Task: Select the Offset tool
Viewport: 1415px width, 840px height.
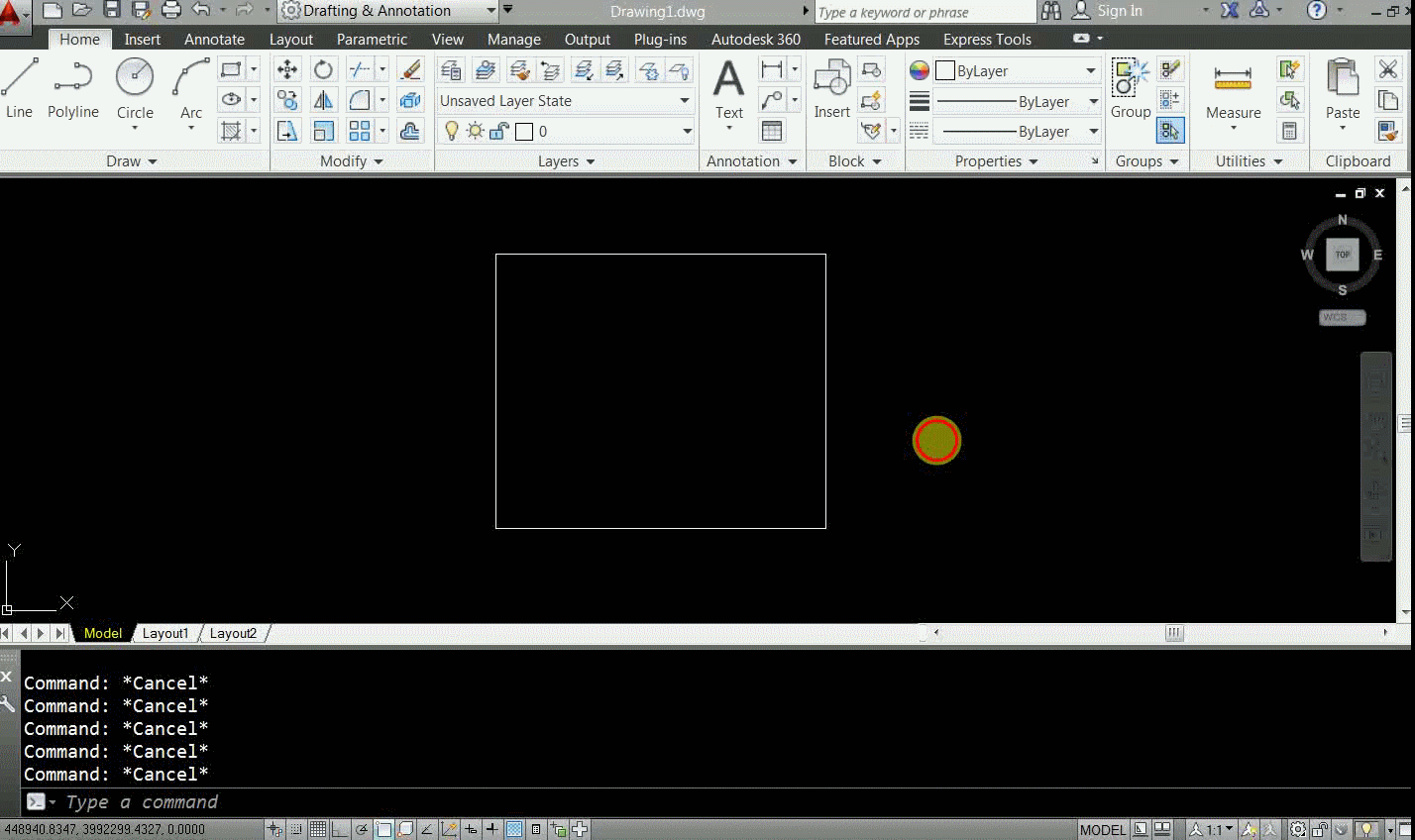Action: [x=409, y=131]
